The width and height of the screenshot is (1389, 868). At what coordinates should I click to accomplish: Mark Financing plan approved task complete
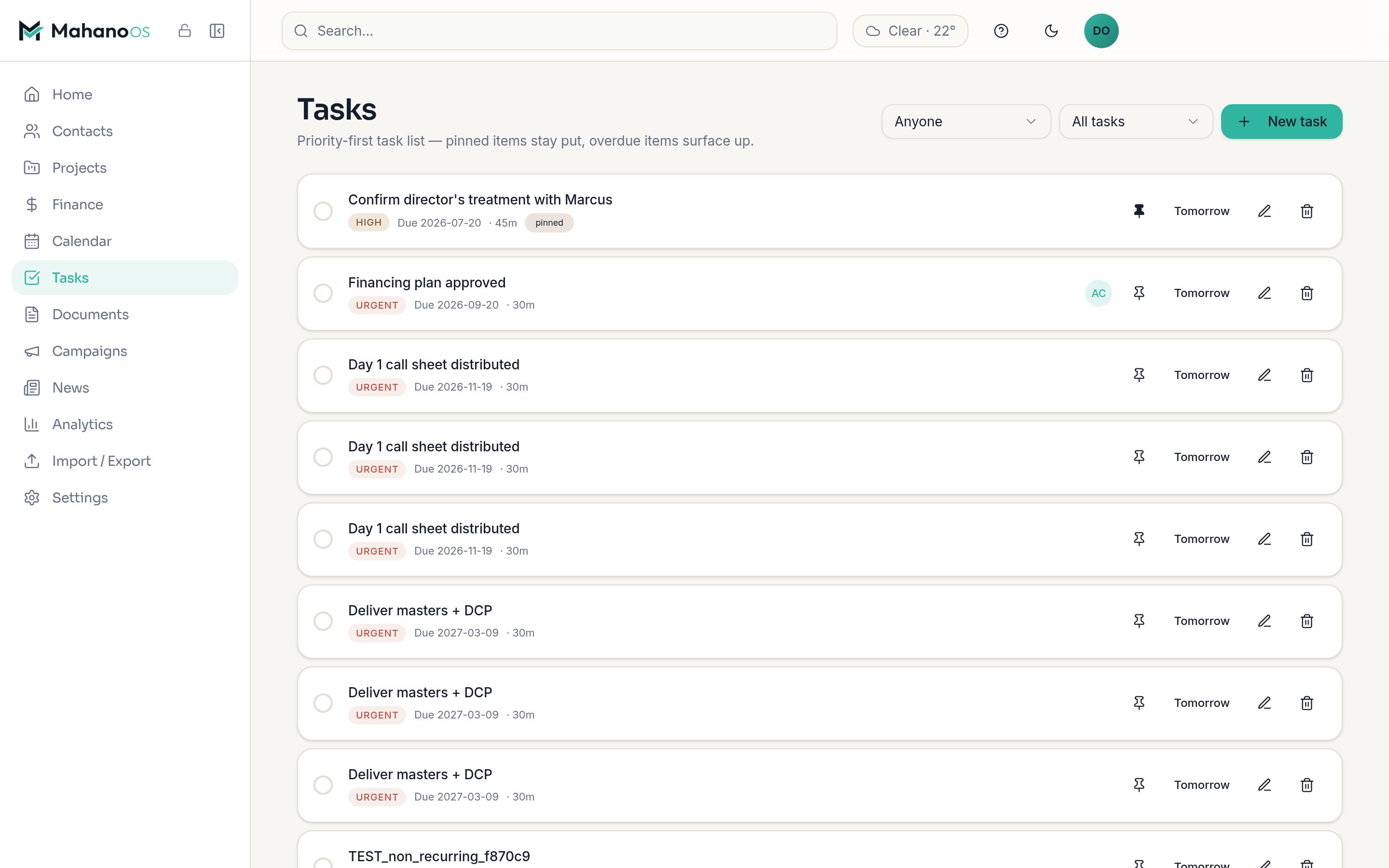tap(323, 293)
